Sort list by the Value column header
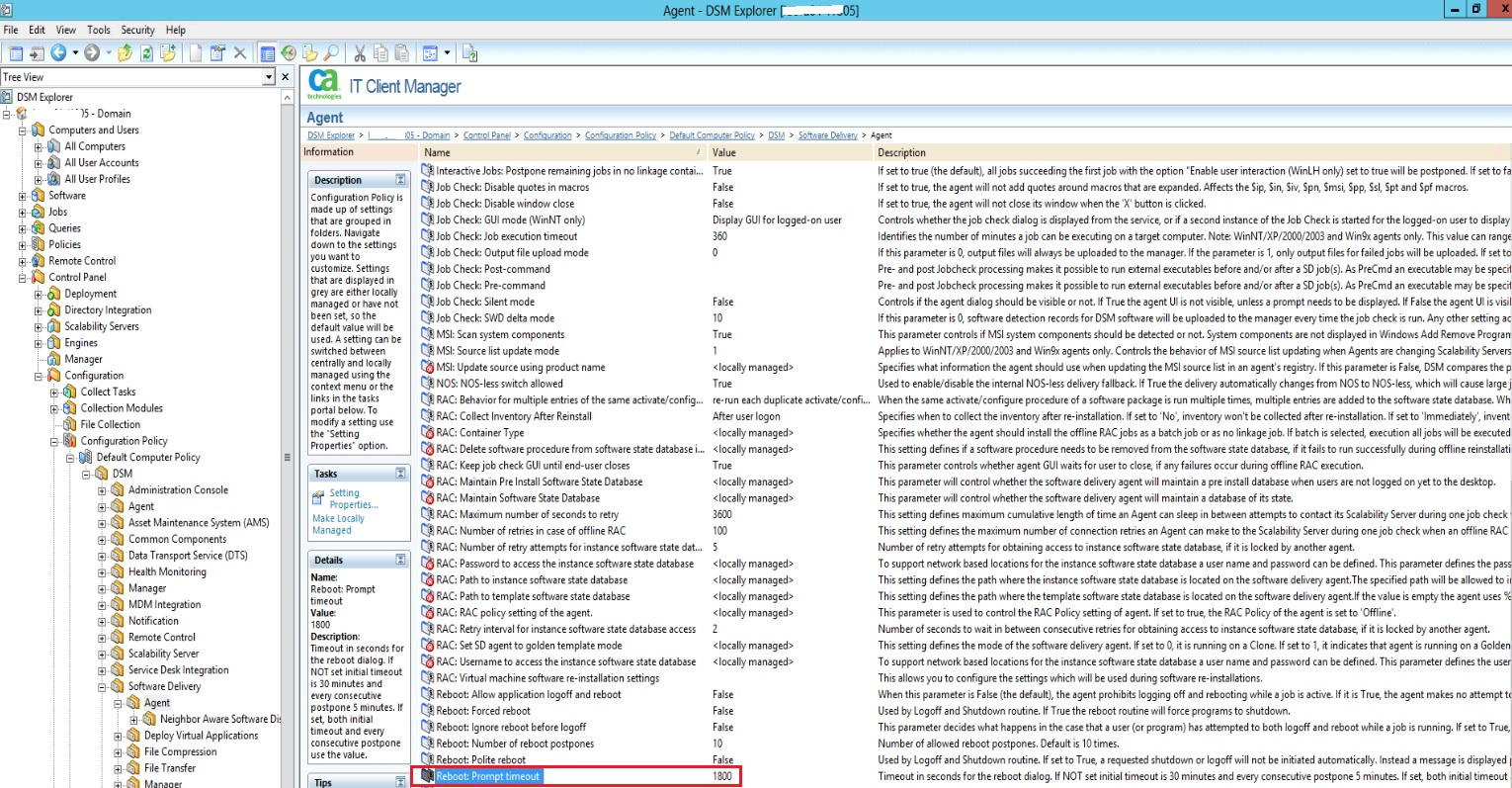The height and width of the screenshot is (788, 1512). (724, 152)
